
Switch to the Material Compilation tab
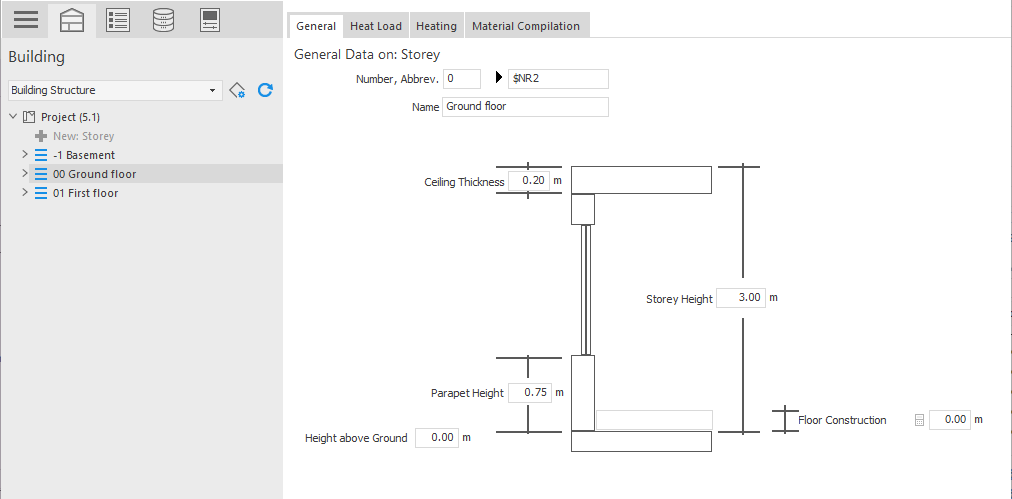[526, 26]
